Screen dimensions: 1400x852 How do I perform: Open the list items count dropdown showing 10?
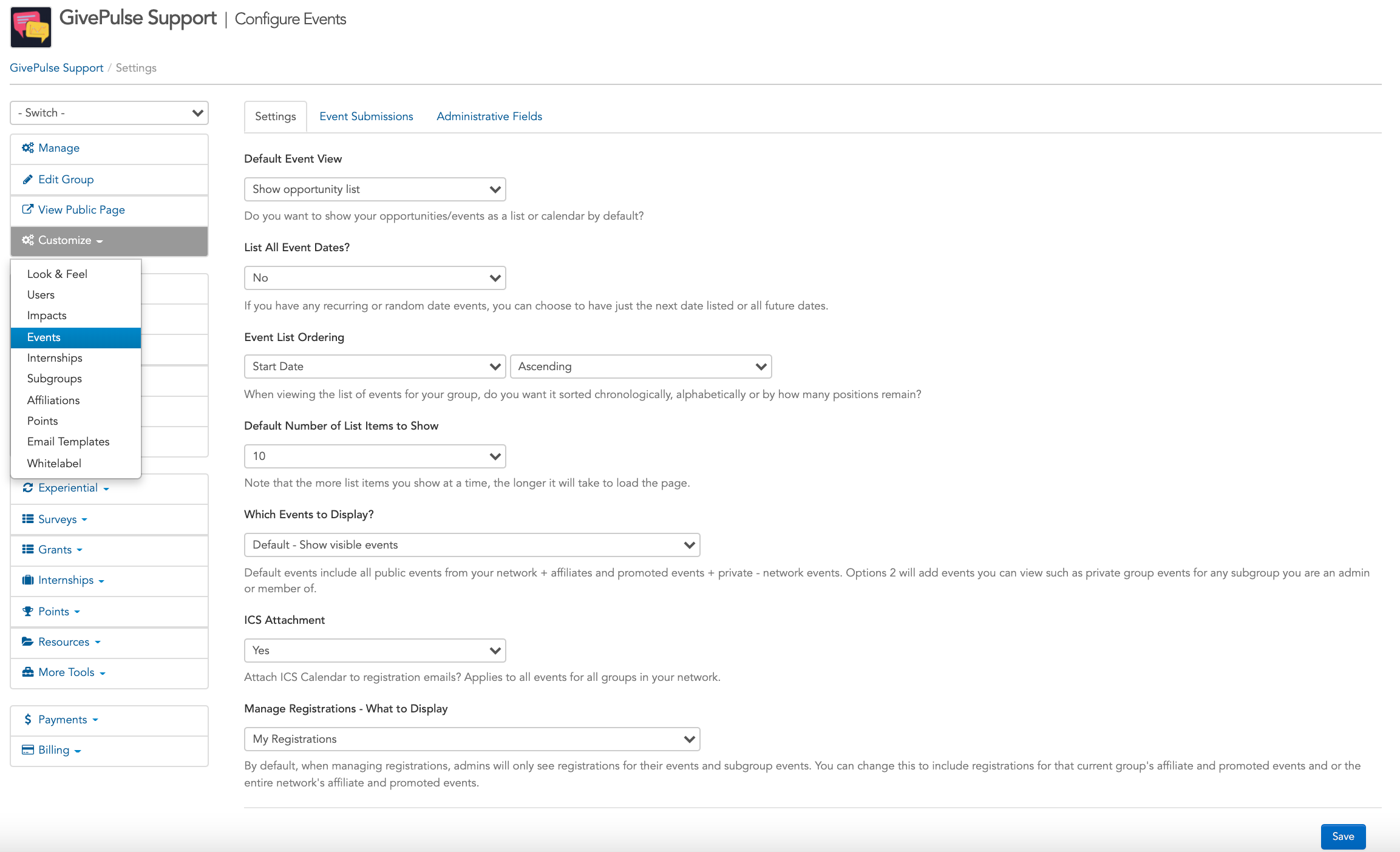pyautogui.click(x=375, y=456)
